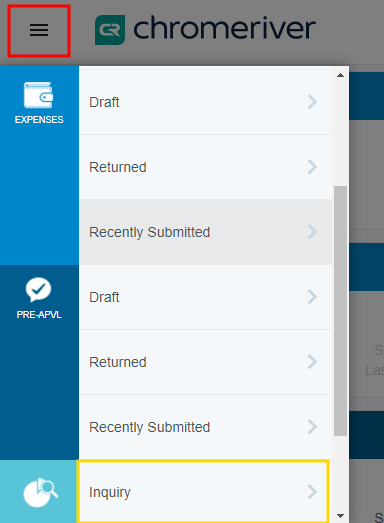Click the menu scrollbar thumb

pyautogui.click(x=340, y=311)
